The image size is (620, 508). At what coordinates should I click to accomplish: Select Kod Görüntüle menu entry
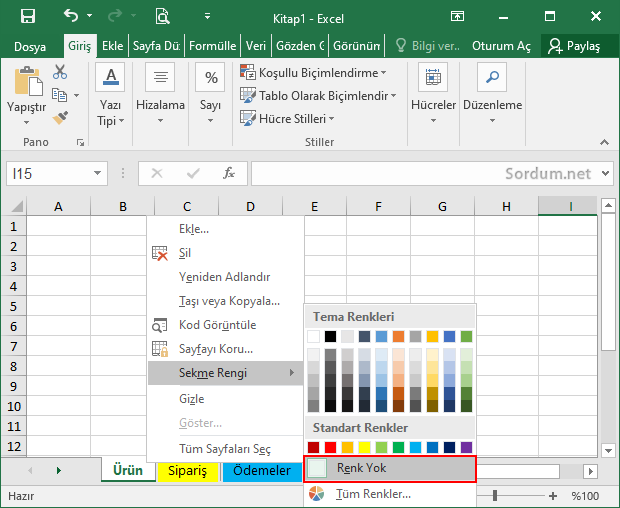225,325
